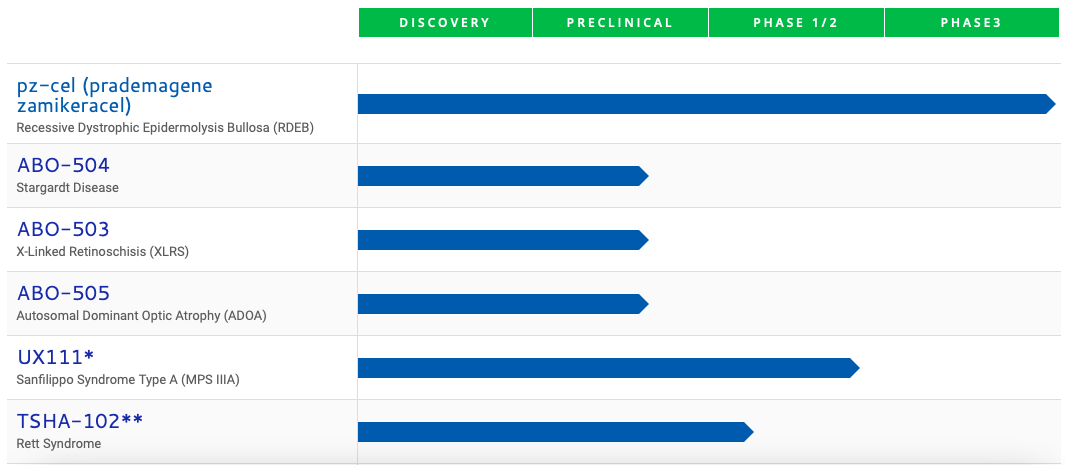Open the pz-cel (prademagene zamikeracel) link

[114, 94]
